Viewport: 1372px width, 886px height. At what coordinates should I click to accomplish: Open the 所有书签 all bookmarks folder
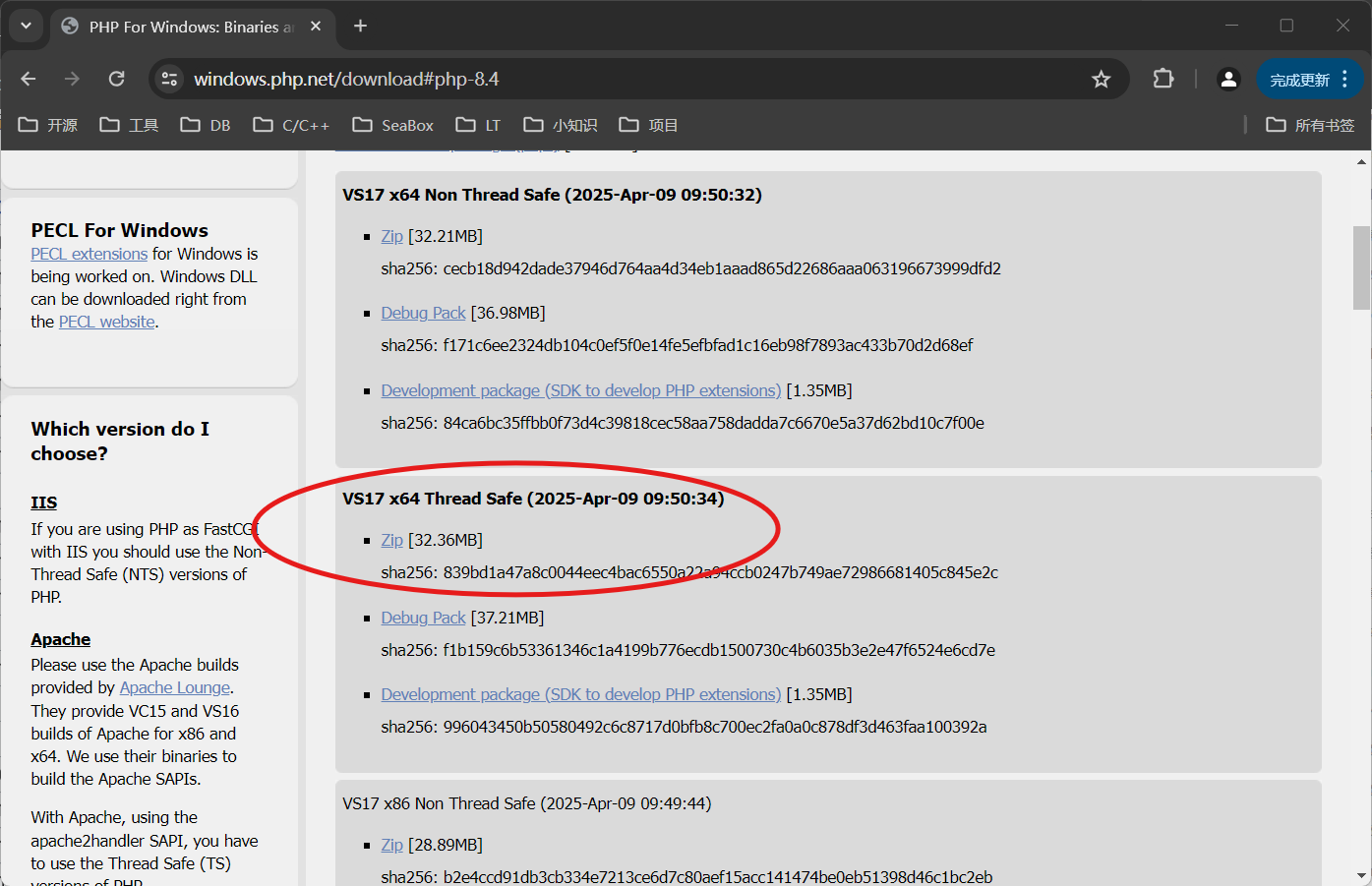click(x=1310, y=125)
